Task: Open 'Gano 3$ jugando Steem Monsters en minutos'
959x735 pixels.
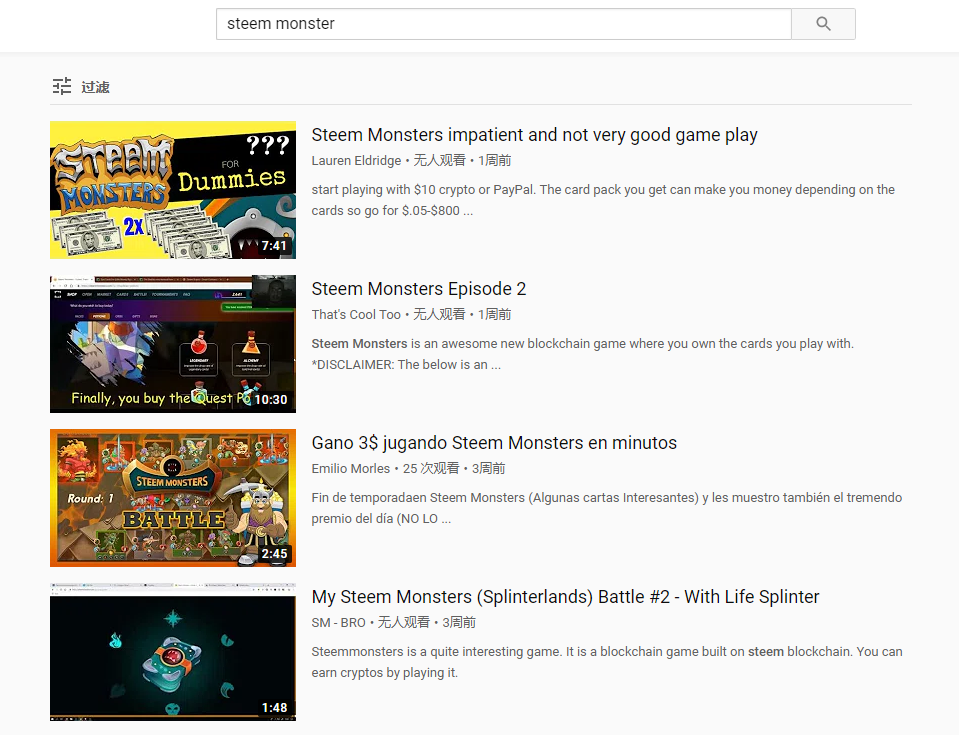Action: pos(494,443)
